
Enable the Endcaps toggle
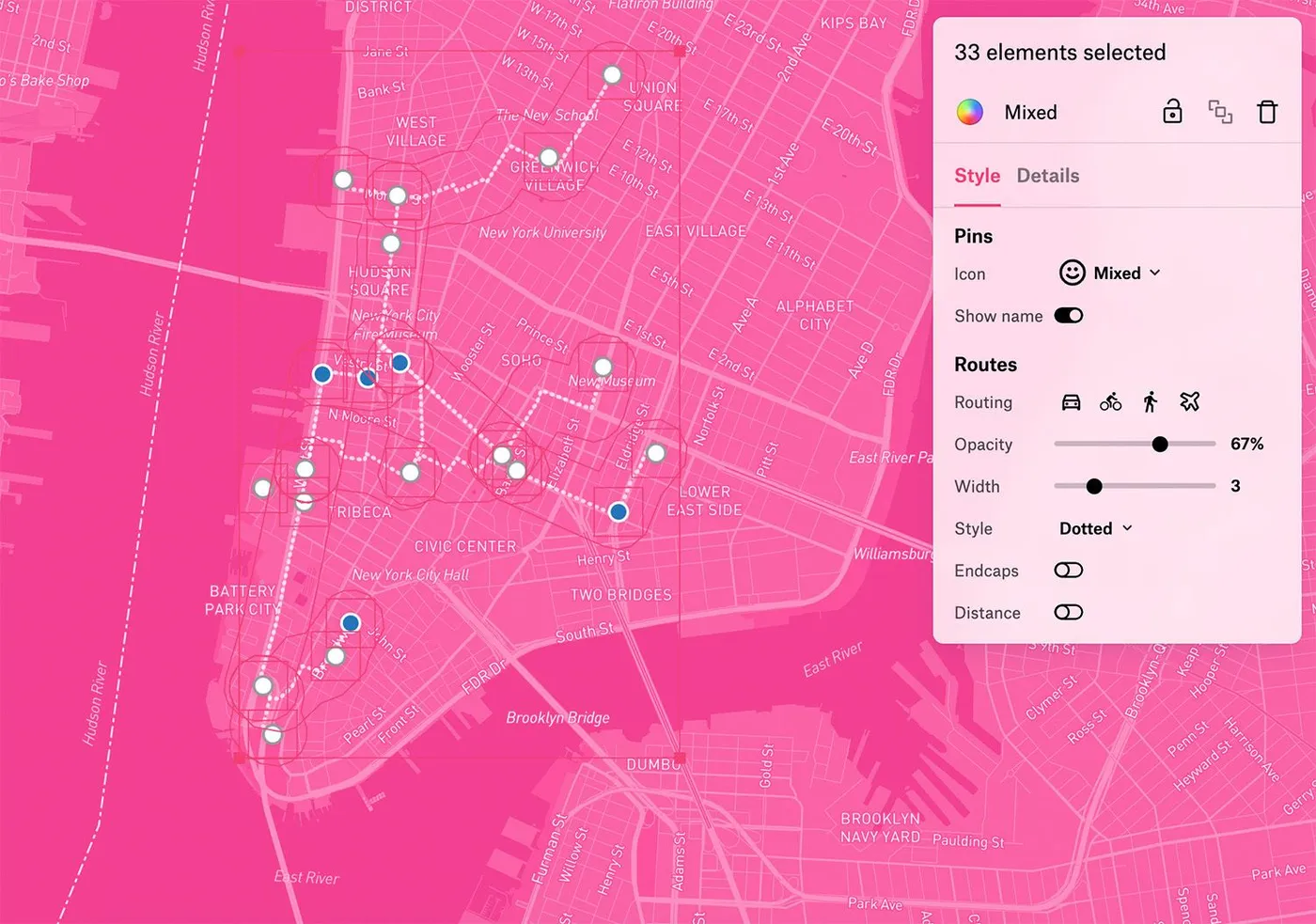coord(1069,571)
